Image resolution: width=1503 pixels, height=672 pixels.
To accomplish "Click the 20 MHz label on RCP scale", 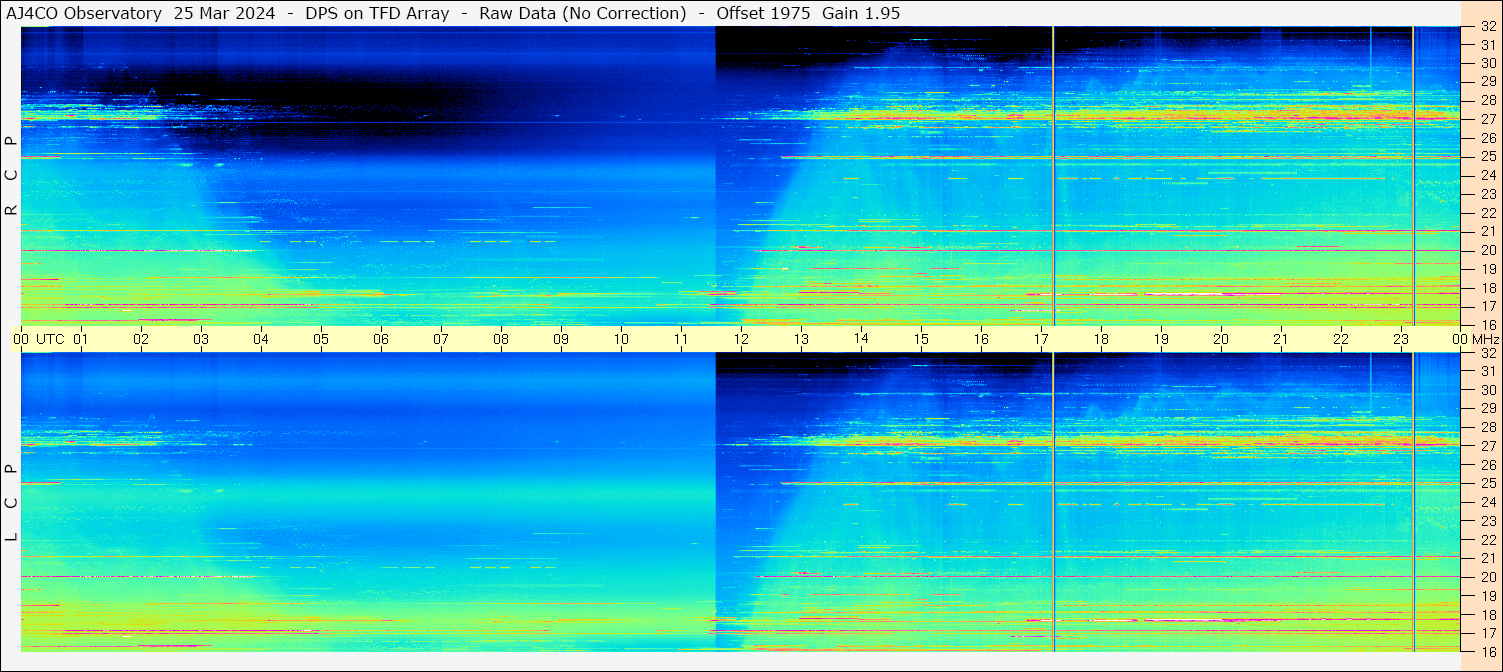I will [x=1487, y=250].
